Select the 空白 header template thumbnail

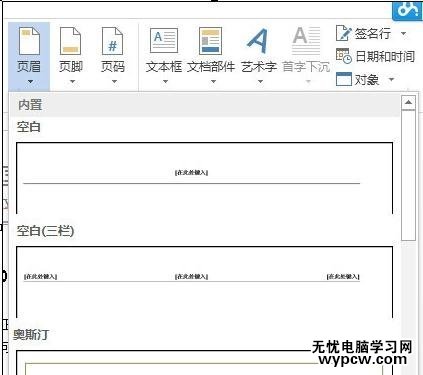[x=204, y=178]
